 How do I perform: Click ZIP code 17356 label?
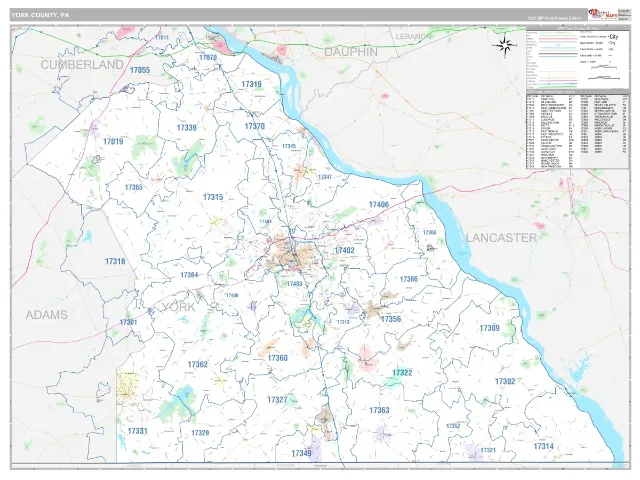click(391, 319)
